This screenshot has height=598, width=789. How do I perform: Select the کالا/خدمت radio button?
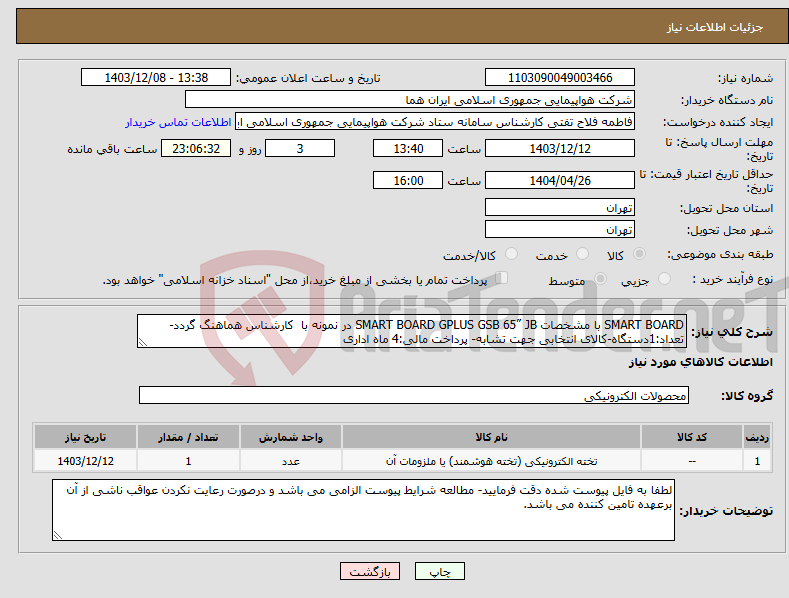coord(511,254)
